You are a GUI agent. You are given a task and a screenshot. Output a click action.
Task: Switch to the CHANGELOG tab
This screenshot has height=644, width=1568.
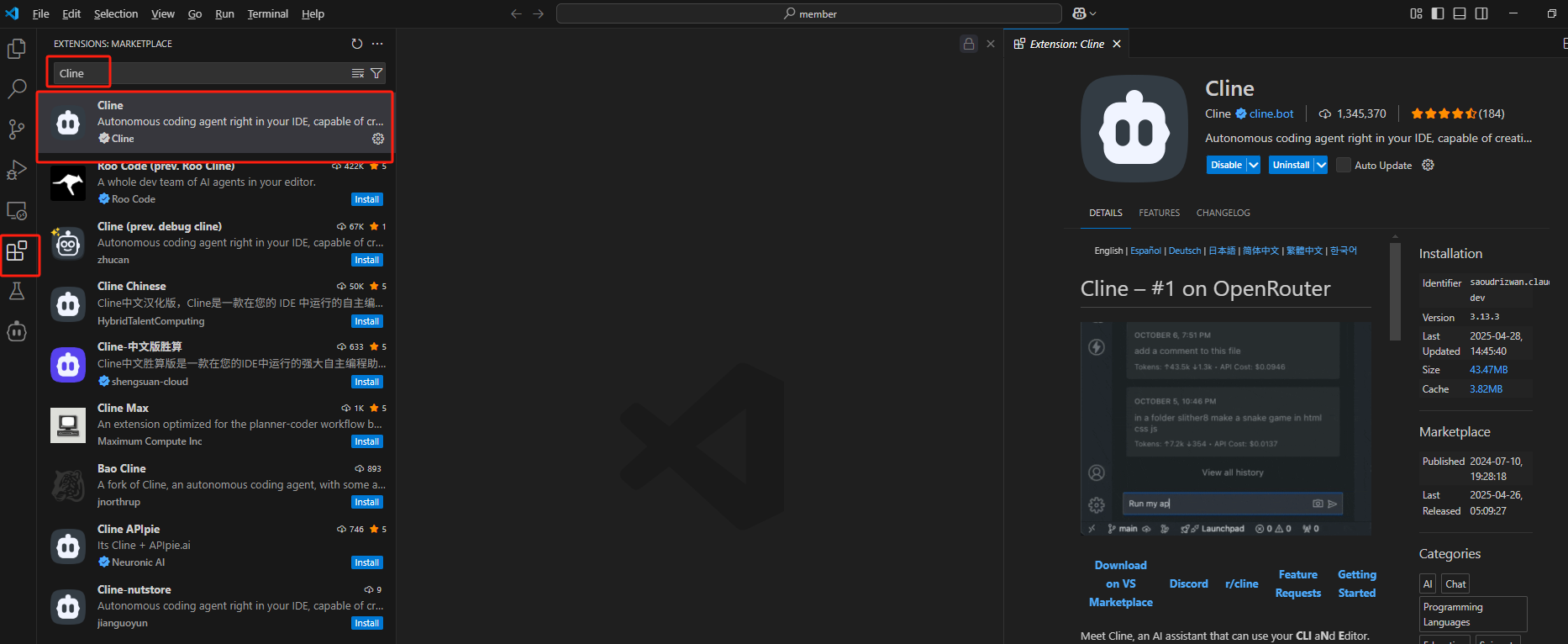pos(1223,213)
